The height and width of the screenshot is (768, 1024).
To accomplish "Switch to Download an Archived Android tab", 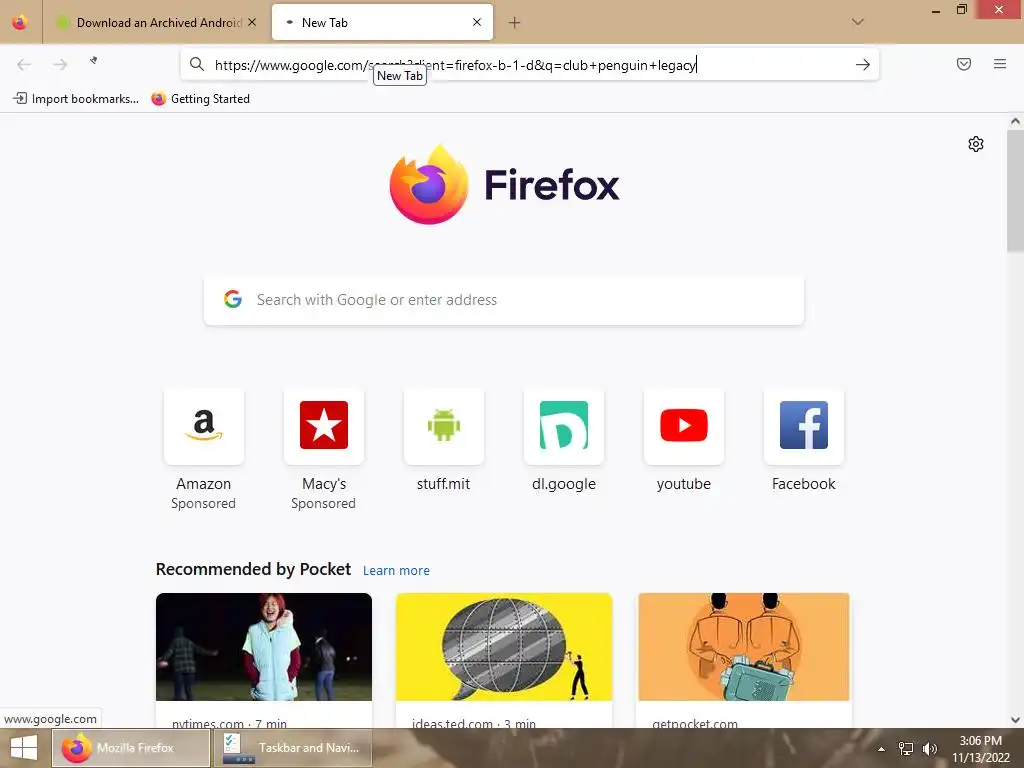I will click(157, 23).
